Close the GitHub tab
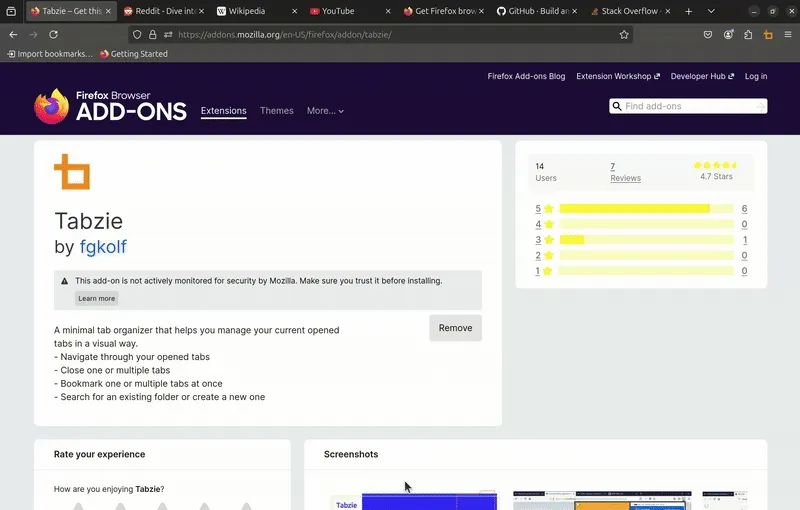800x510 pixels. pos(574,11)
